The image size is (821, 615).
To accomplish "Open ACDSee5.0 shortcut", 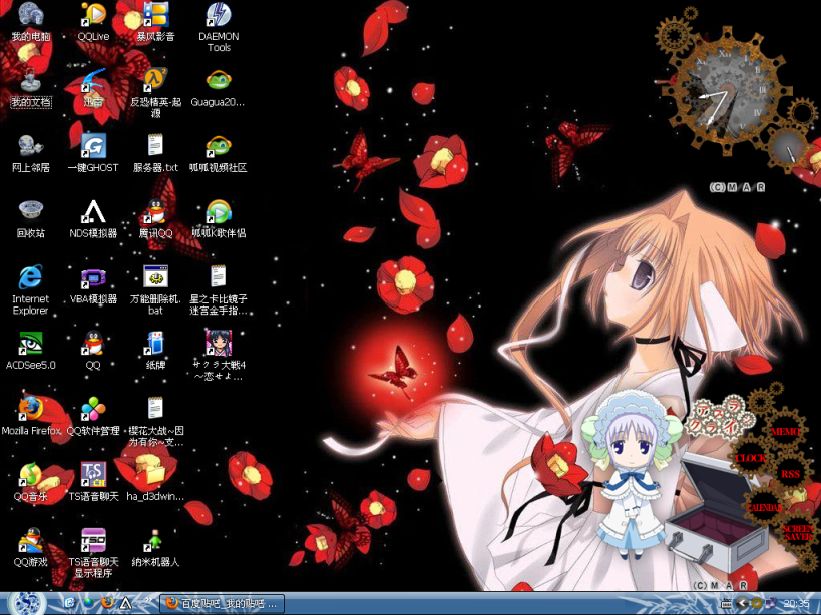I will click(x=30, y=351).
